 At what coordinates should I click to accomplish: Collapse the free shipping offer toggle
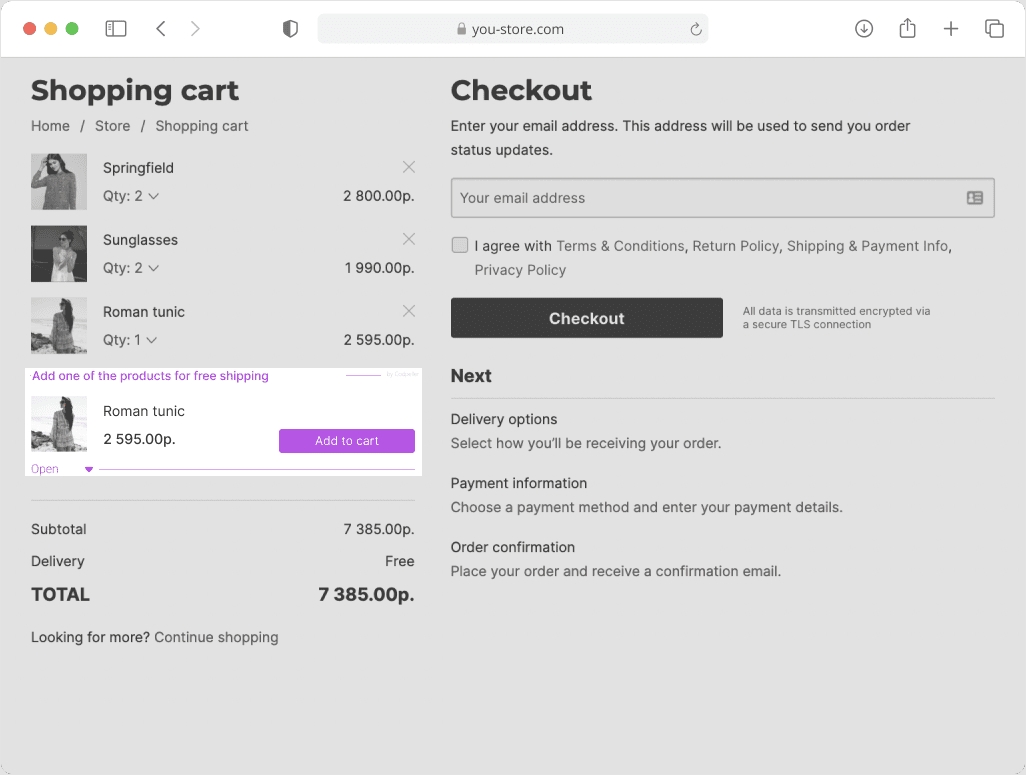[x=88, y=469]
